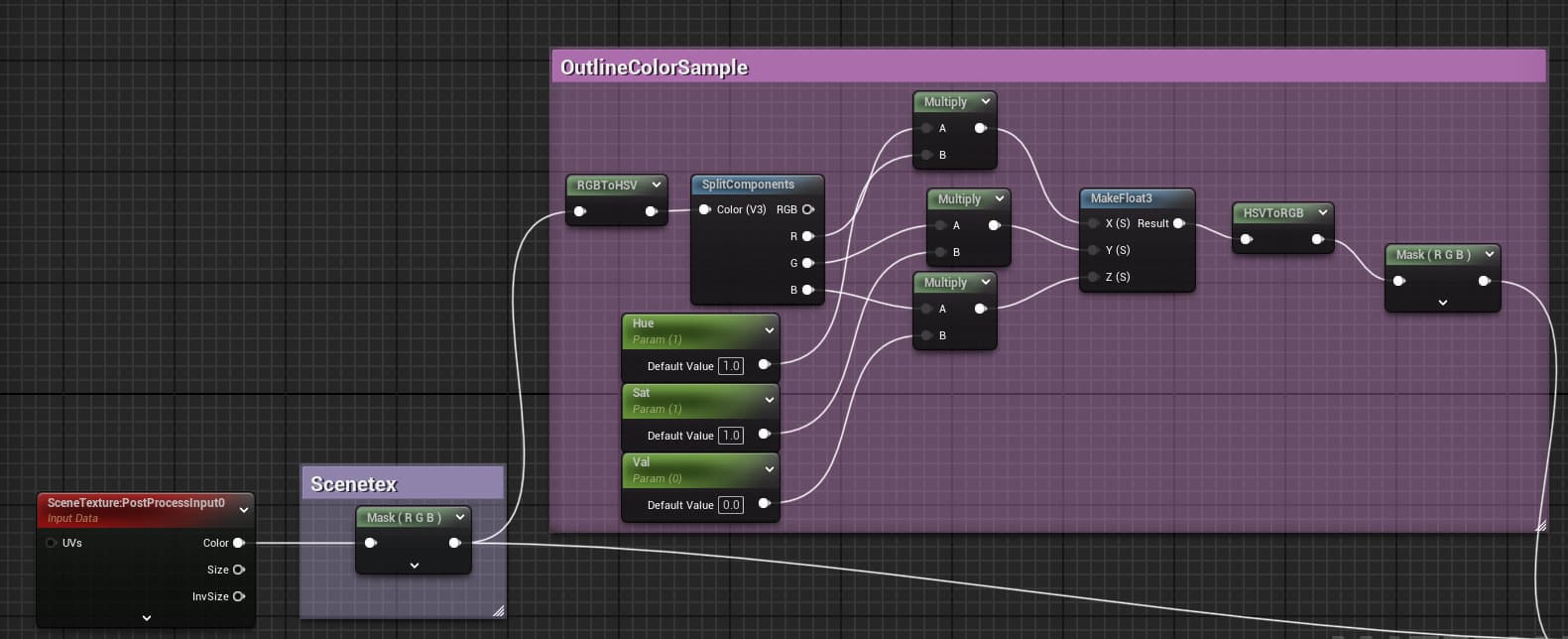This screenshot has width=1568, height=639.
Task: Click the Val Default Value field
Action: tap(731, 505)
